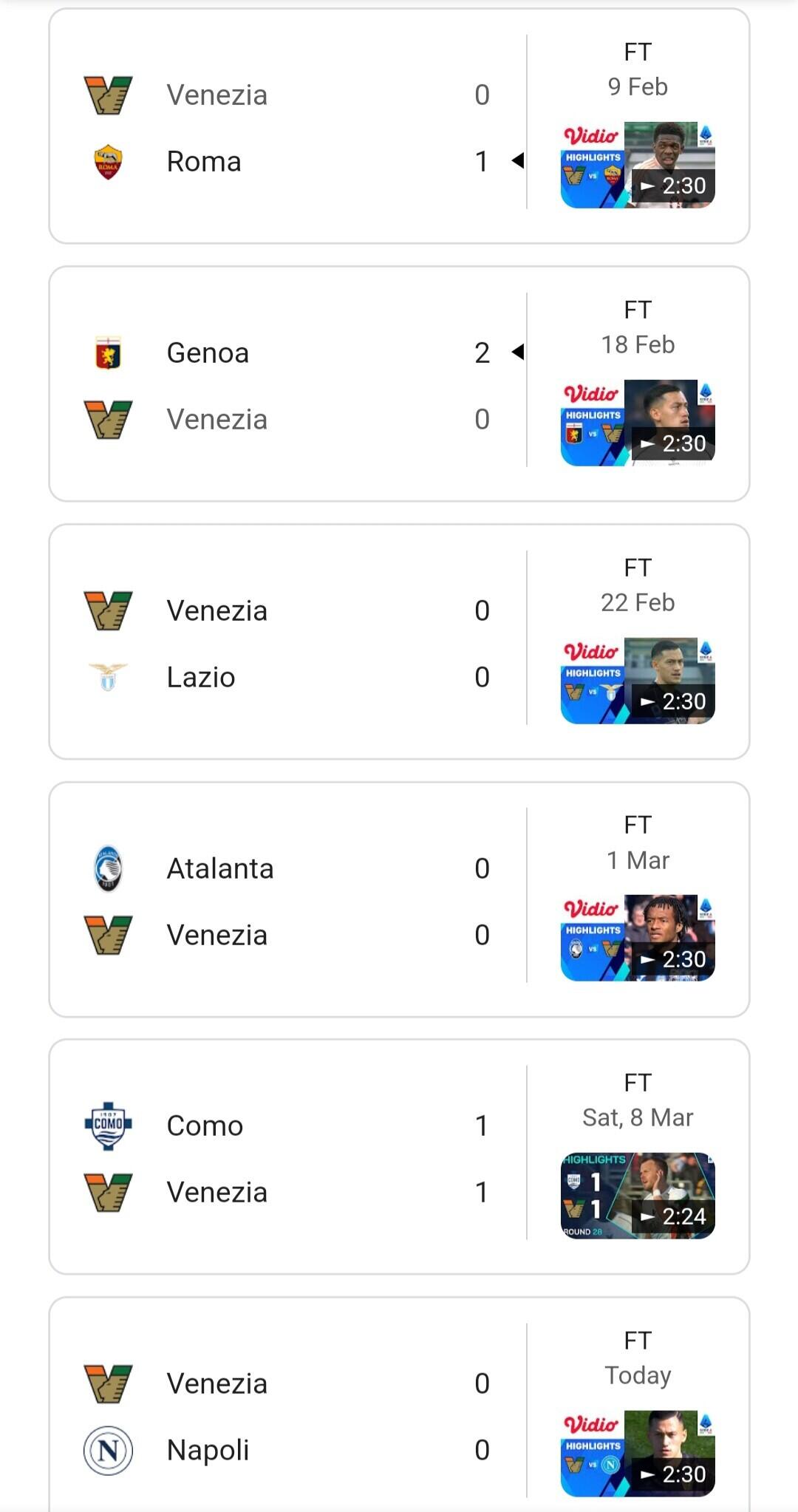Play Venezia vs Lazio highlights video

[638, 681]
